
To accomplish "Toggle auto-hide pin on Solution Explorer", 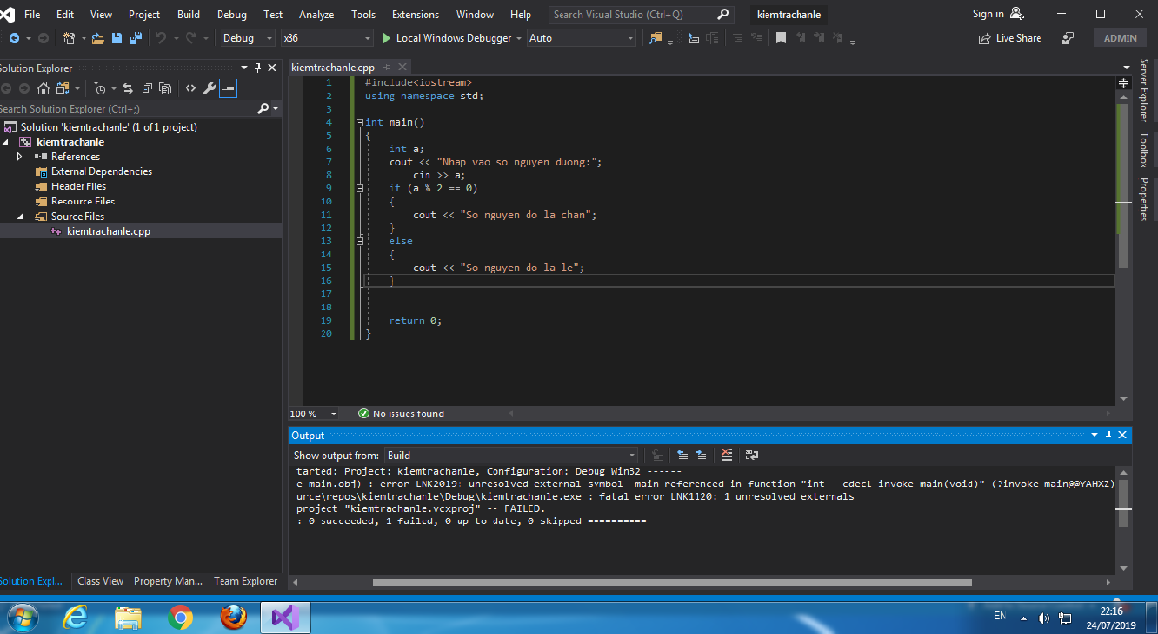I will (258, 67).
